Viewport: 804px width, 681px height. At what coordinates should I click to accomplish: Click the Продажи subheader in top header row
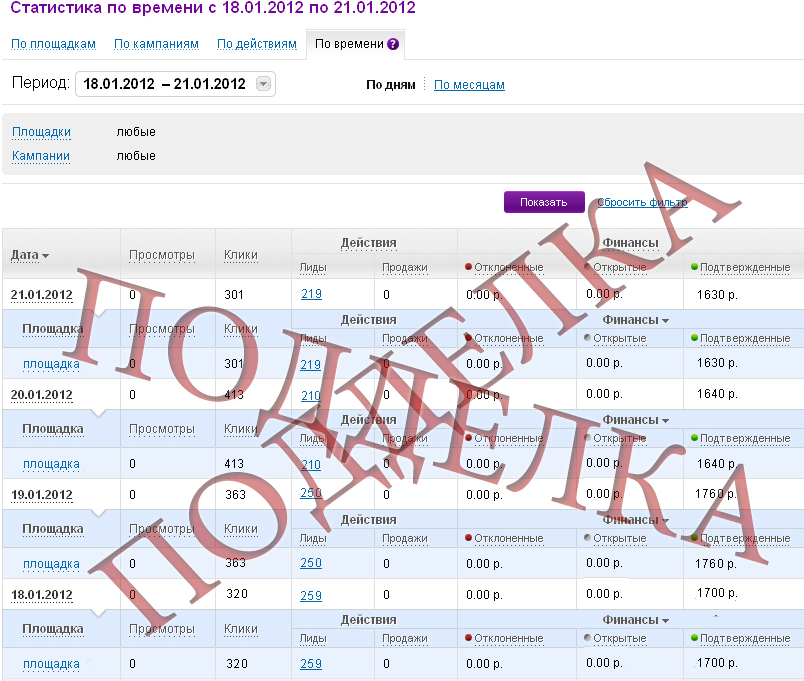405,267
